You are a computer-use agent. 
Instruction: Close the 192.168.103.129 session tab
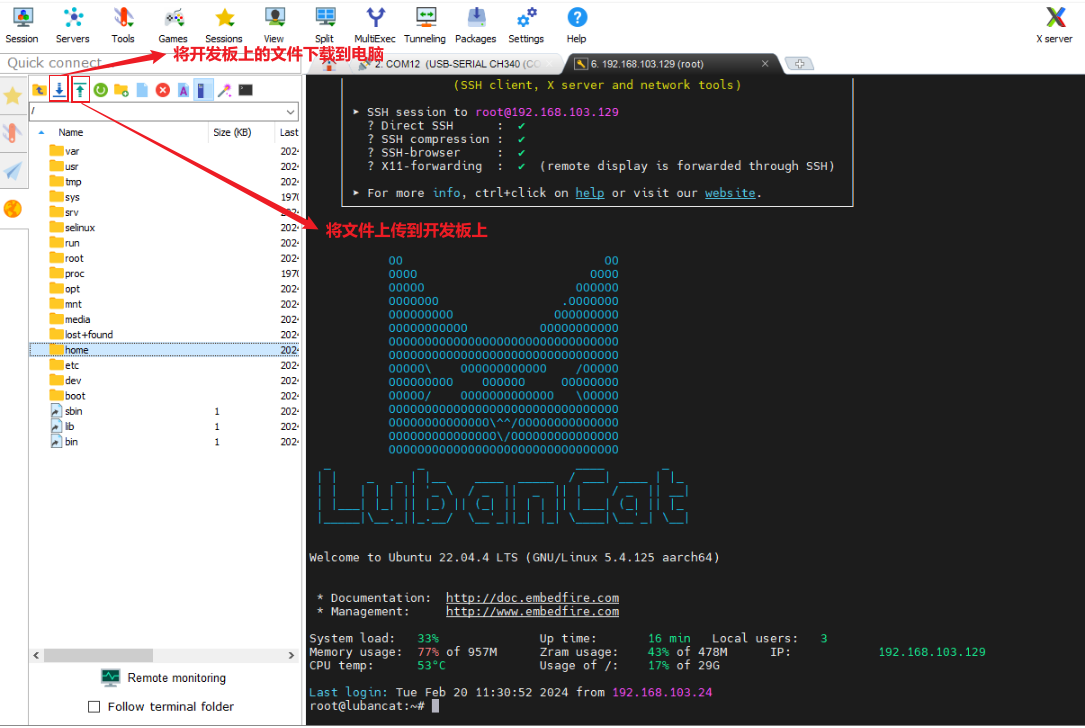click(765, 64)
